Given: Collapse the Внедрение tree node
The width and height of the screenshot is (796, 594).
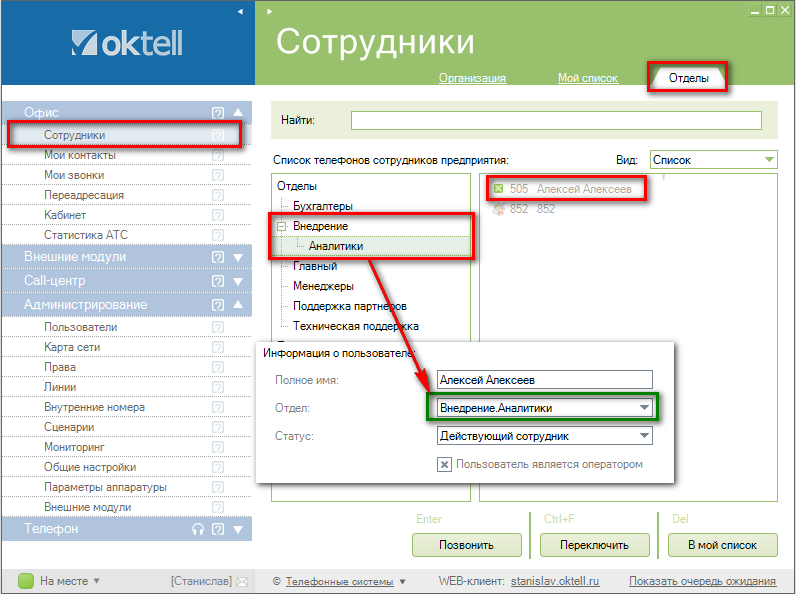Looking at the screenshot, I should (x=282, y=227).
